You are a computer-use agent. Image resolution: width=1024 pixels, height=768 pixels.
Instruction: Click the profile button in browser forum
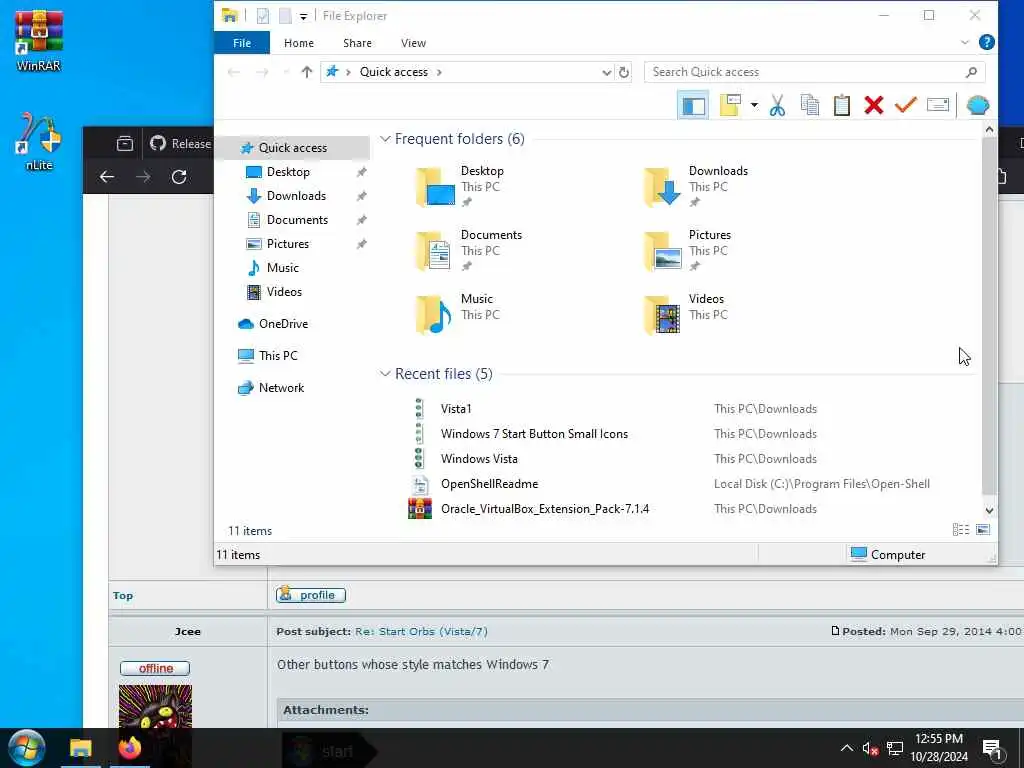(311, 595)
